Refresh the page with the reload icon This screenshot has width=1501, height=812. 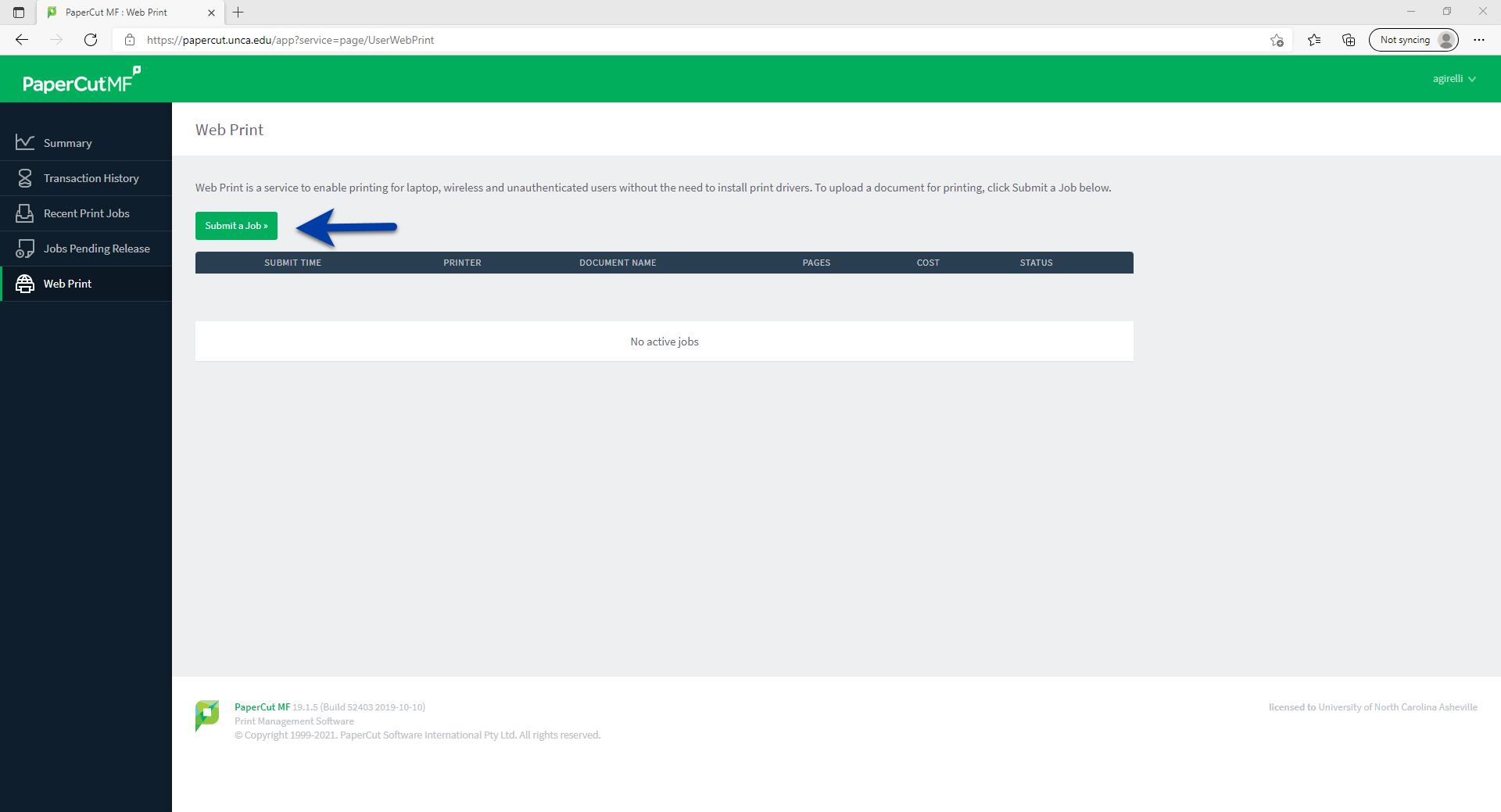click(91, 40)
